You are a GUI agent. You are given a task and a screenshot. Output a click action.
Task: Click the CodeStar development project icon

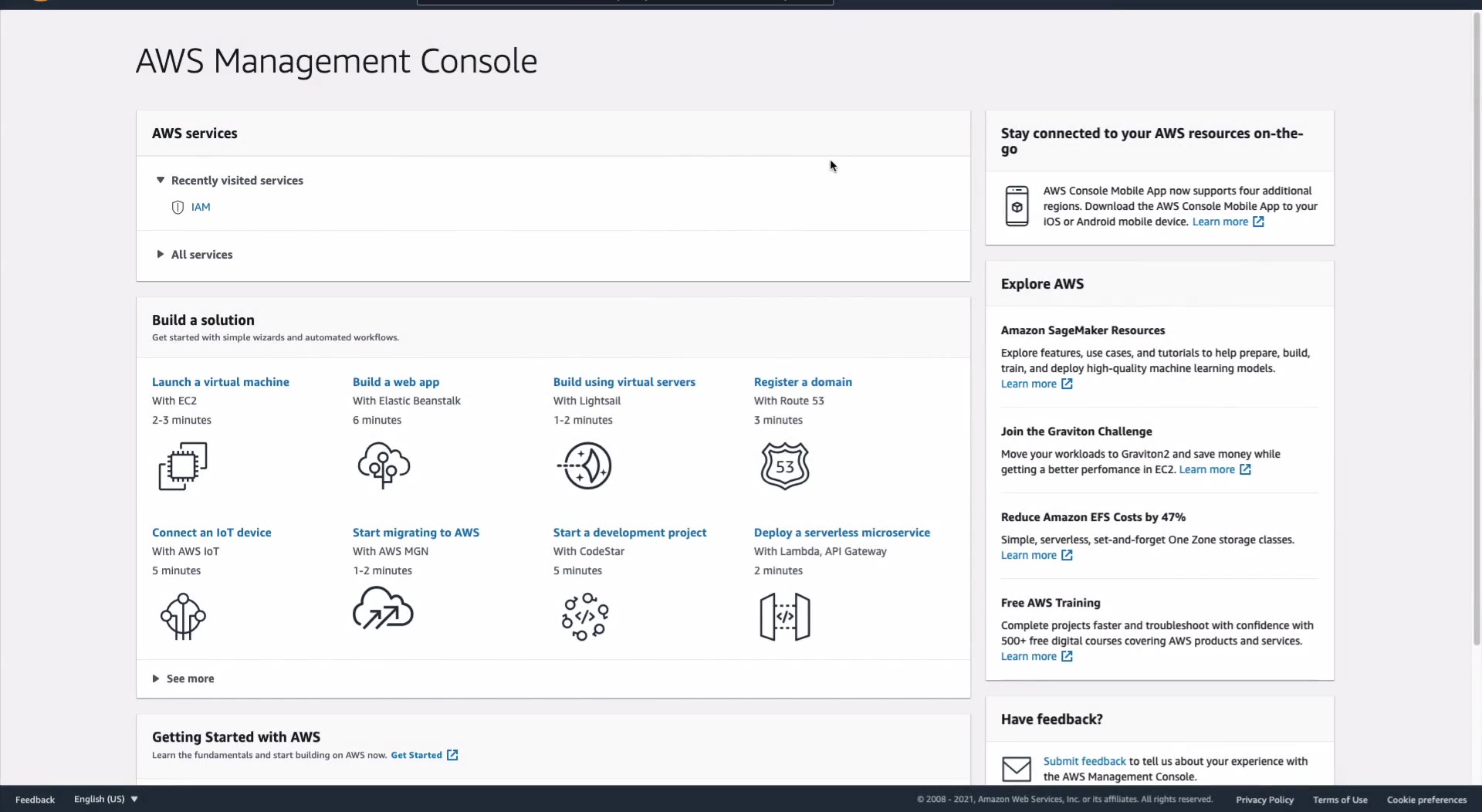585,617
